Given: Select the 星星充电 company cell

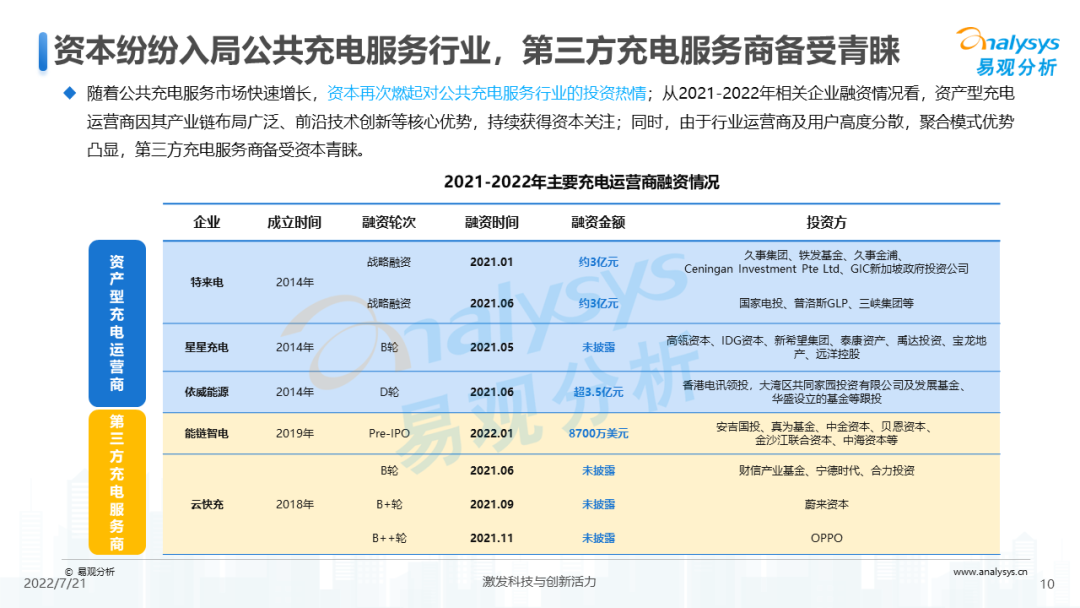Looking at the screenshot, I should point(207,347).
